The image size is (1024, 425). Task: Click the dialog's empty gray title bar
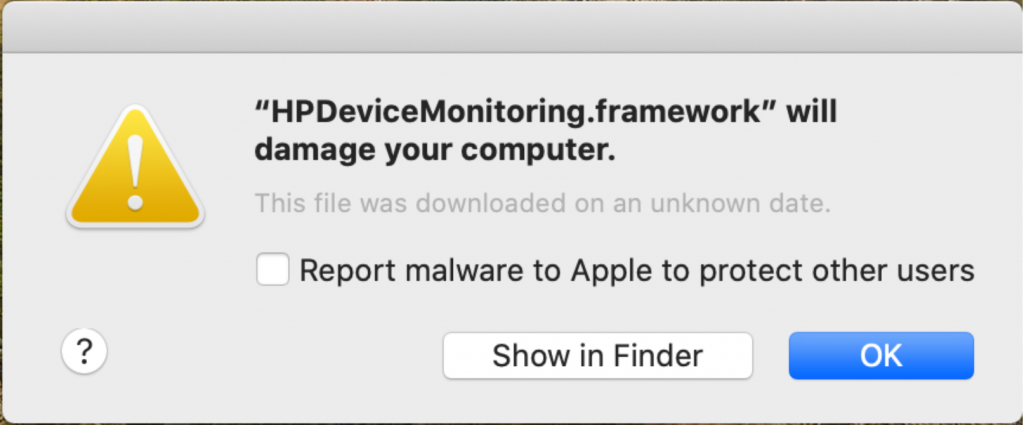point(512,28)
